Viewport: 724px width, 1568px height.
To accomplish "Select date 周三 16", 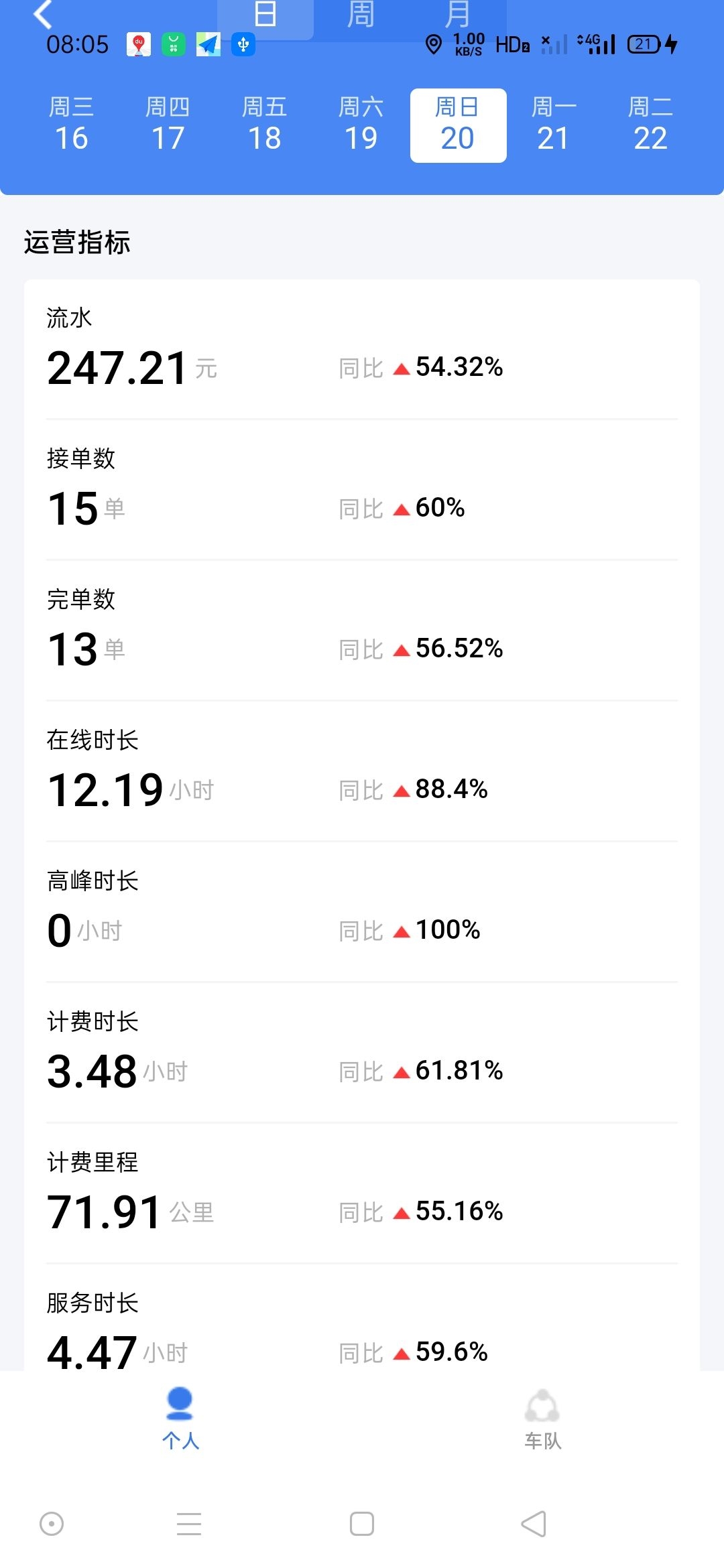I will 72,125.
